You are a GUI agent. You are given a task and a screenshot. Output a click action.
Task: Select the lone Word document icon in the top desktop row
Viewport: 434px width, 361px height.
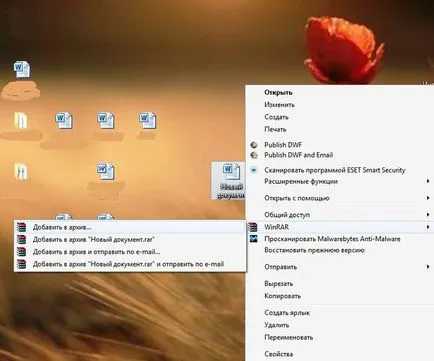tap(22, 69)
